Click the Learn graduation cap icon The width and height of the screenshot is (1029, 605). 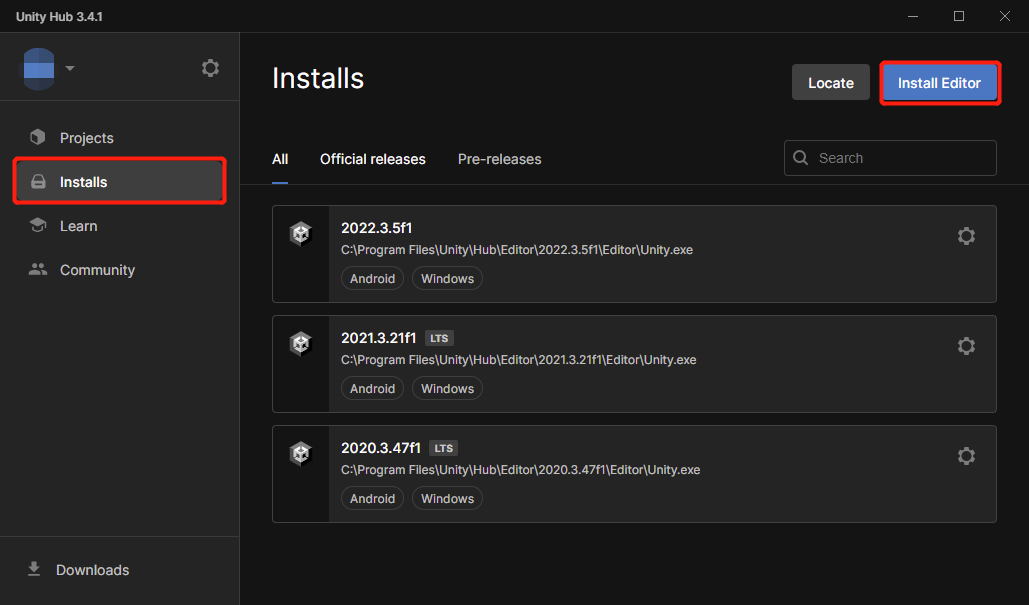click(38, 225)
